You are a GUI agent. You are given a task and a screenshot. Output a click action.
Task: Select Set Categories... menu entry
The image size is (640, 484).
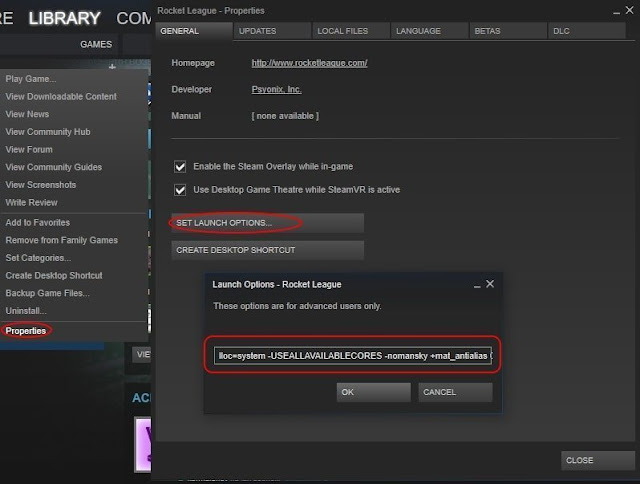[38, 258]
